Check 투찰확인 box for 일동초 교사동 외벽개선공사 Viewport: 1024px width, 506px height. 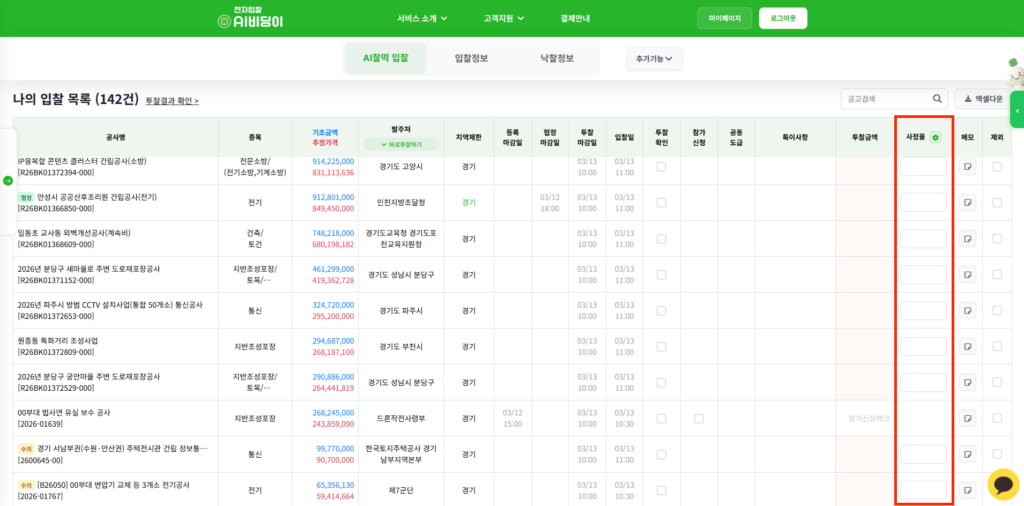(x=661, y=239)
